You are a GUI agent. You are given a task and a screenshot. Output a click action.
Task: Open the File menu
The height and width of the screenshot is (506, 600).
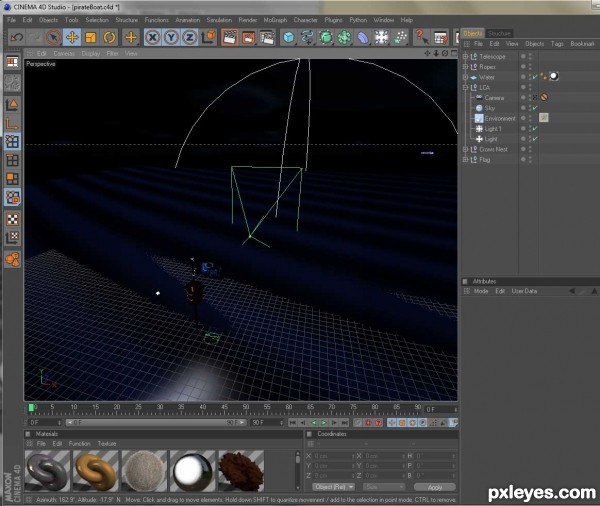point(11,20)
